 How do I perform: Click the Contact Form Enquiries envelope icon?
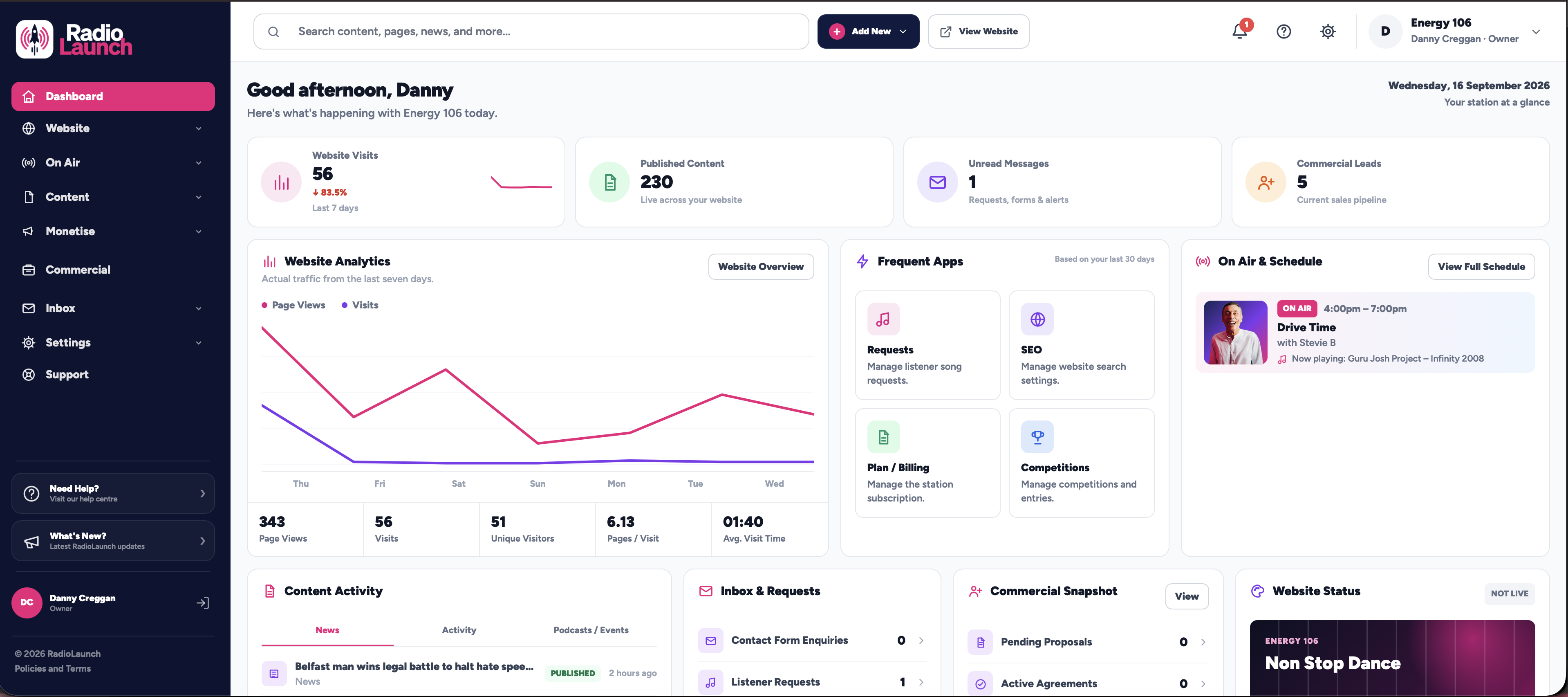tap(710, 640)
